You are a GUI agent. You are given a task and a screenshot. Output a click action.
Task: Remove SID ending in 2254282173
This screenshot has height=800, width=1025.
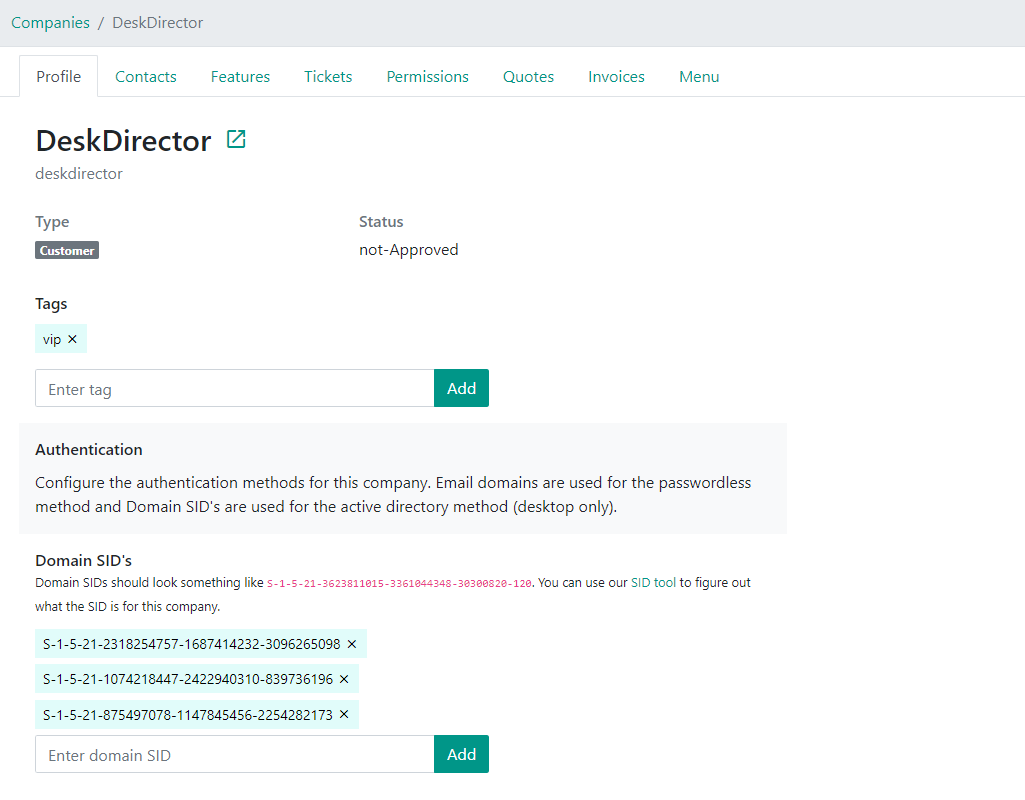click(x=344, y=714)
